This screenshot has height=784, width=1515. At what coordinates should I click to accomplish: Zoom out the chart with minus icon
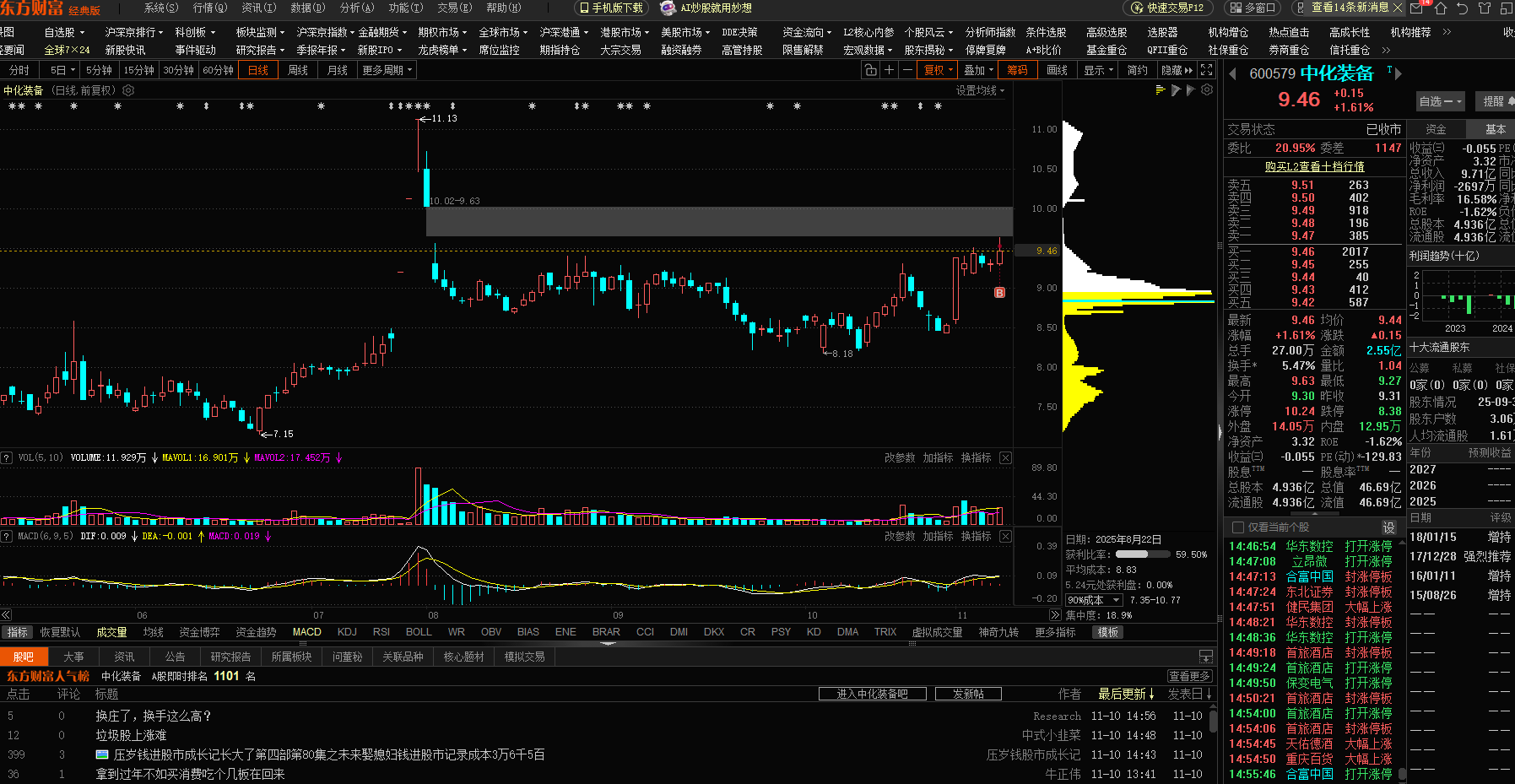(907, 70)
